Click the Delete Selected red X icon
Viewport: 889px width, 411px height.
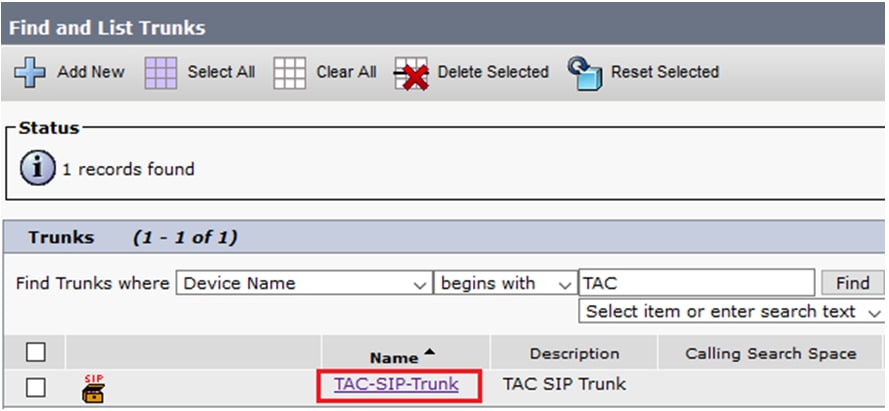pyautogui.click(x=412, y=73)
